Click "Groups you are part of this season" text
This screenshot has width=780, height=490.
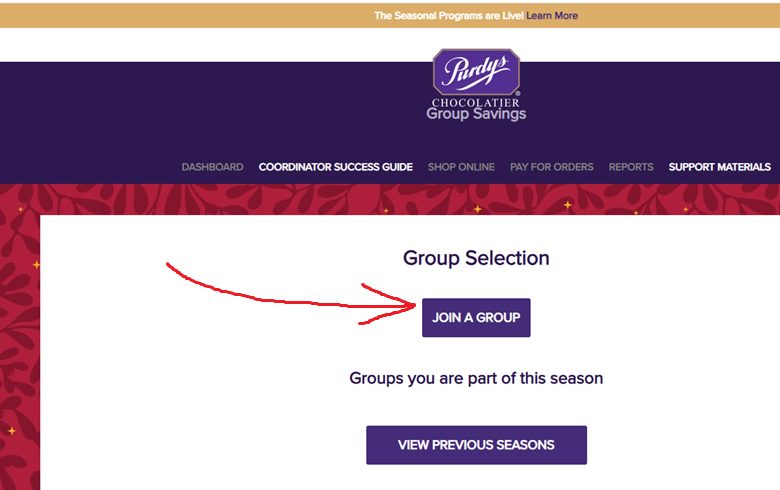pos(476,379)
